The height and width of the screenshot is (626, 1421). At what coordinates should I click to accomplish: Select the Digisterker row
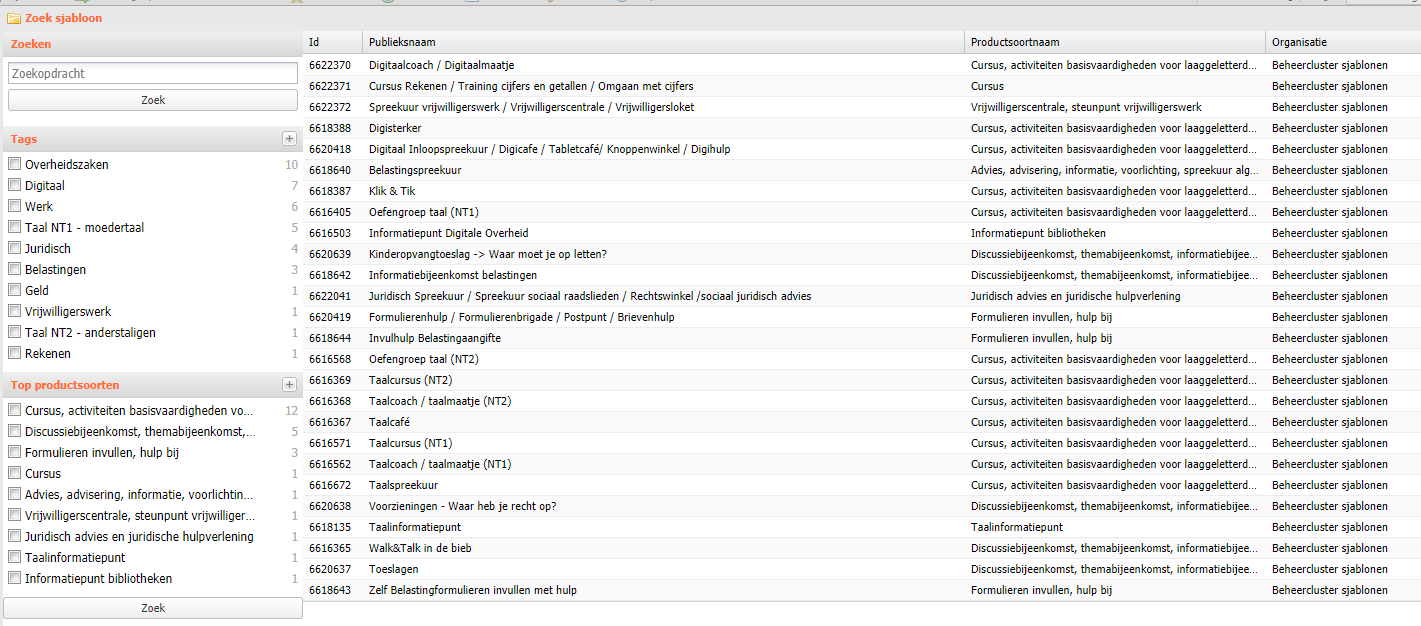point(862,128)
